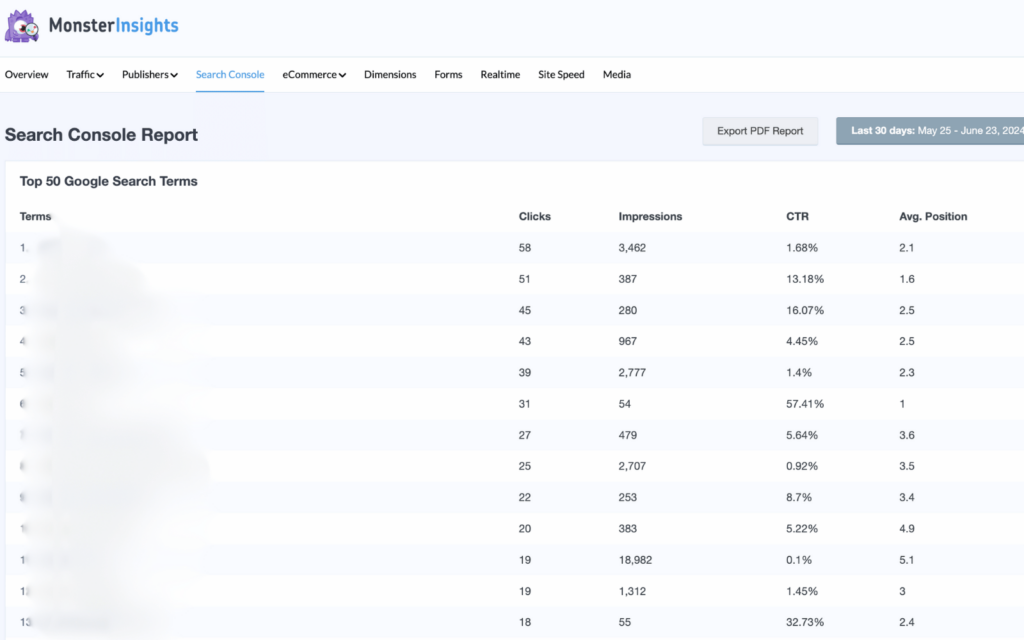Click the MonsterInsights monster logo icon

[x=22, y=24]
